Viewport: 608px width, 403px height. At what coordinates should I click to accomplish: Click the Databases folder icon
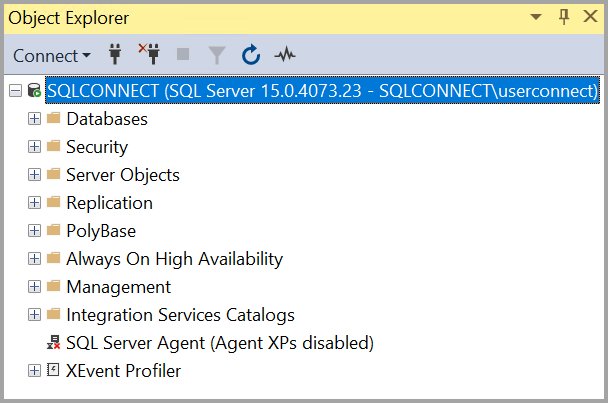pyautogui.click(x=54, y=118)
